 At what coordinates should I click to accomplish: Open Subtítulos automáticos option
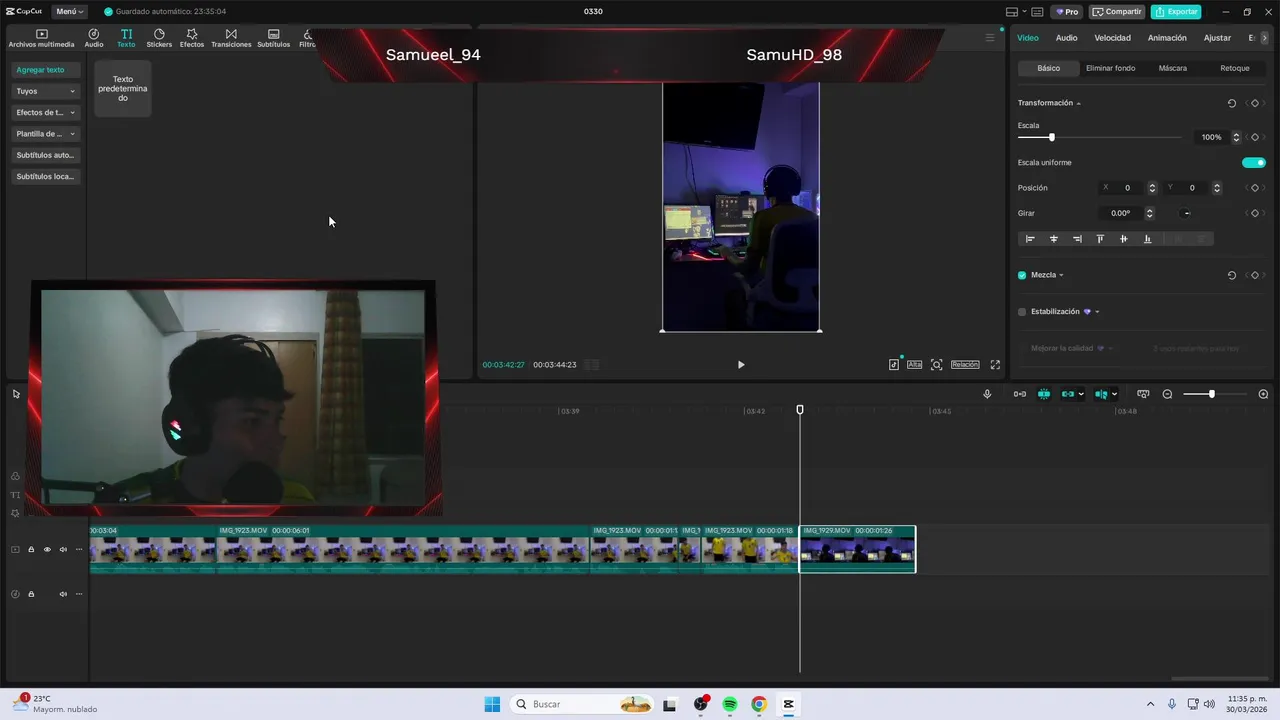(47, 155)
